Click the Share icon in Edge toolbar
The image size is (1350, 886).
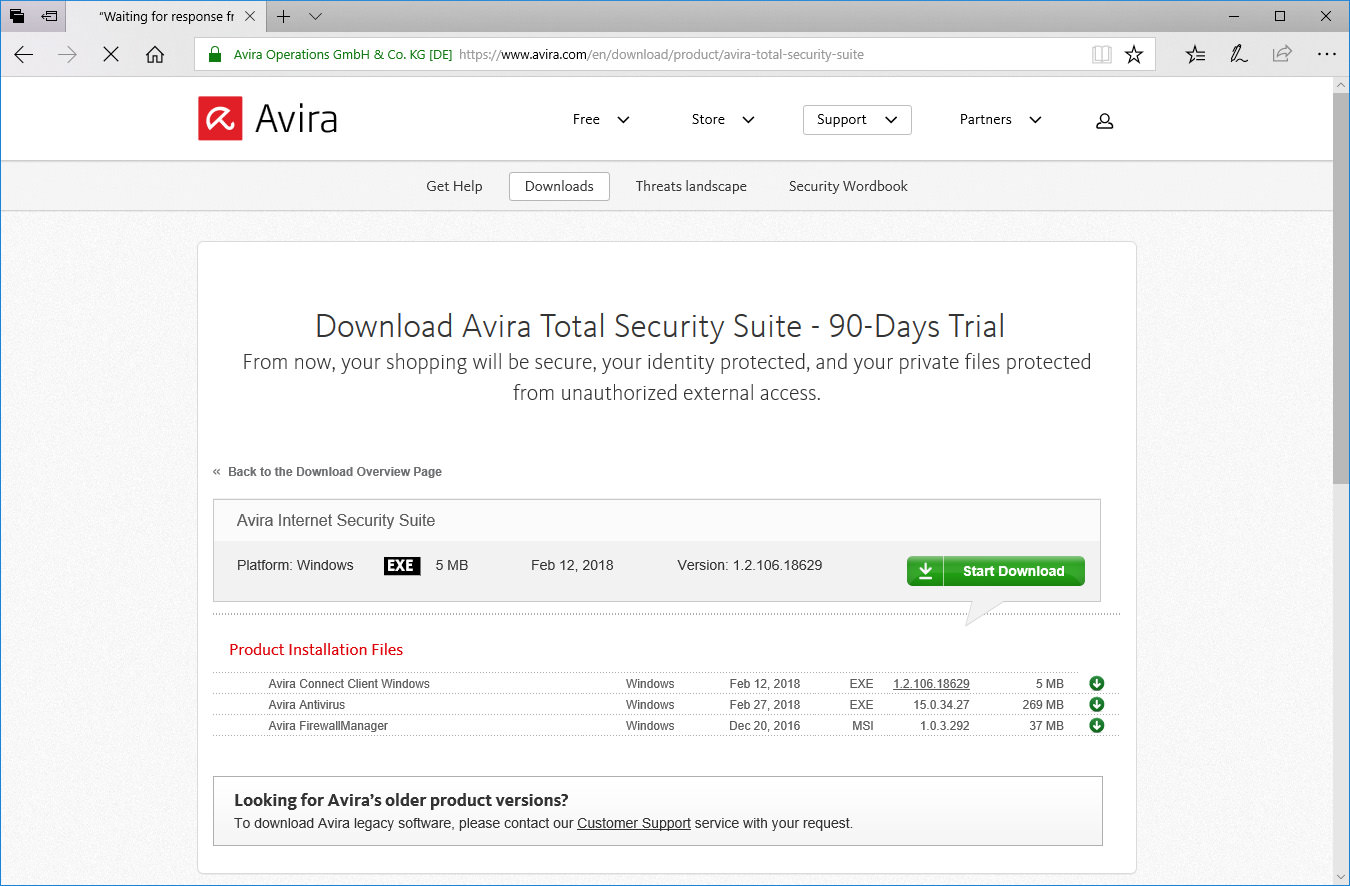point(1282,55)
